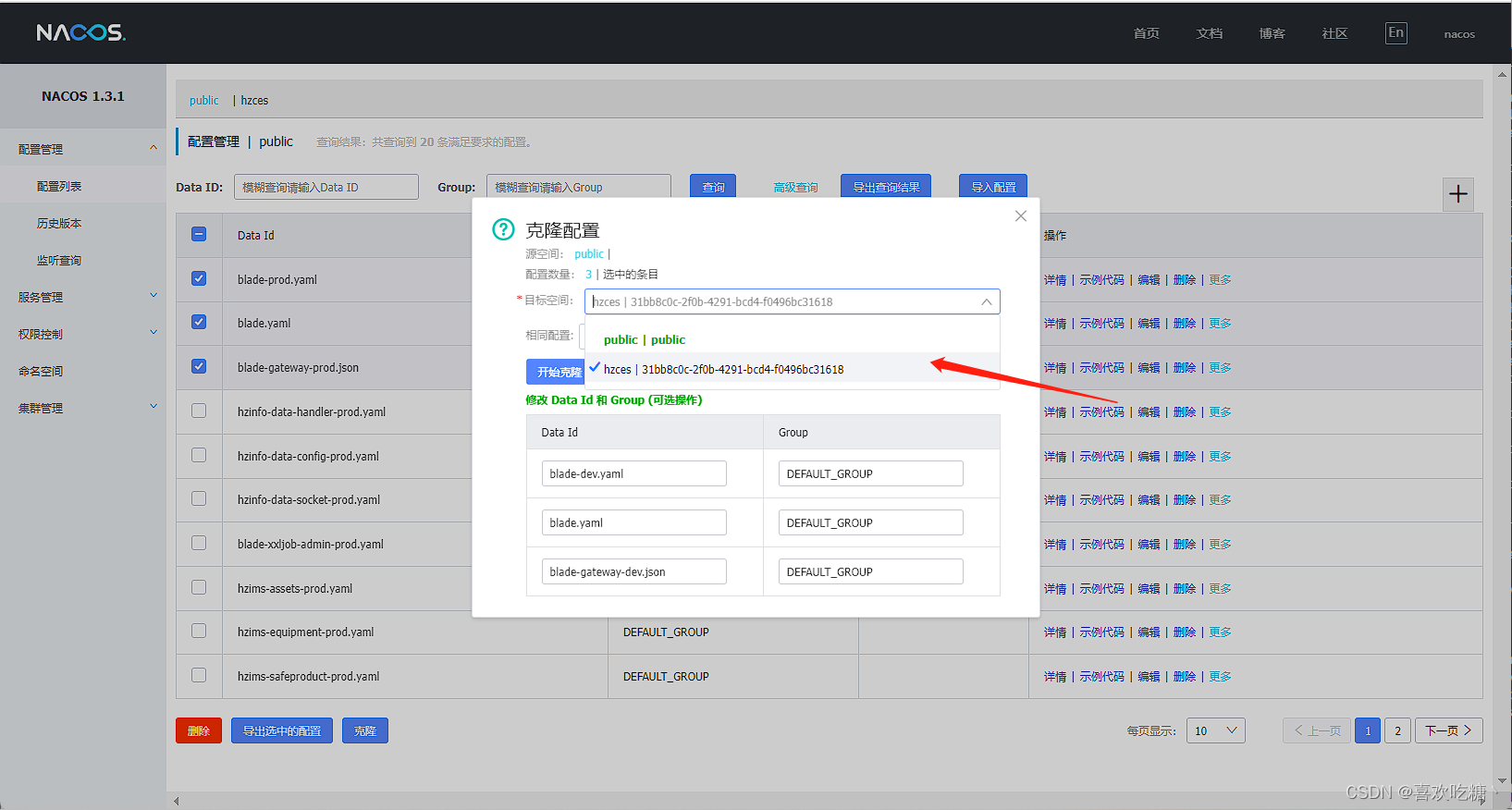
Task: Click the 开始克隆 start clone button
Action: (x=556, y=372)
